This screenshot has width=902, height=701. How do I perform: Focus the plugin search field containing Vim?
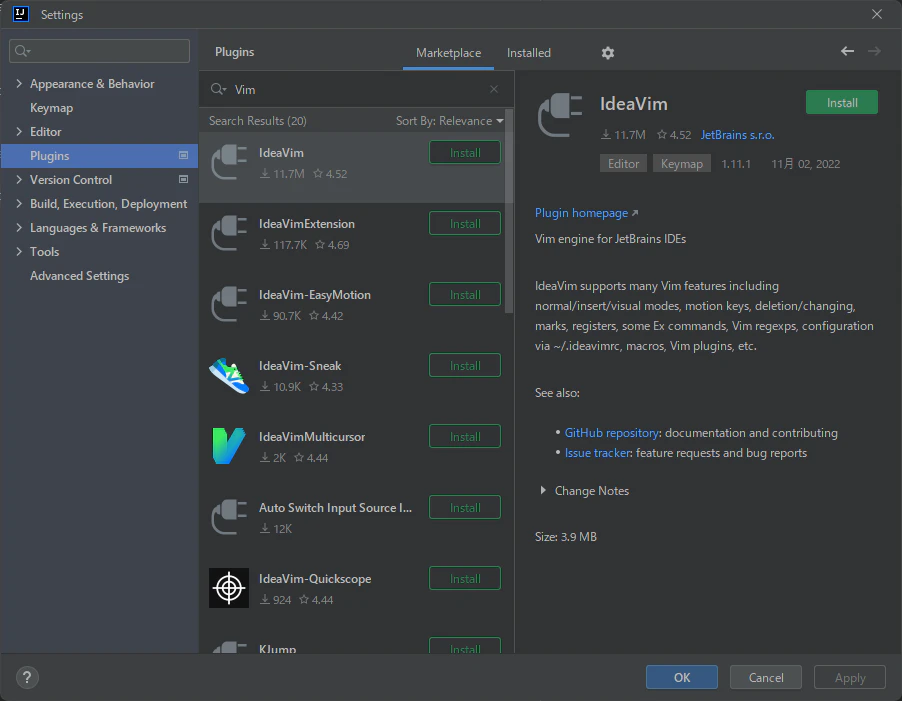pyautogui.click(x=357, y=89)
